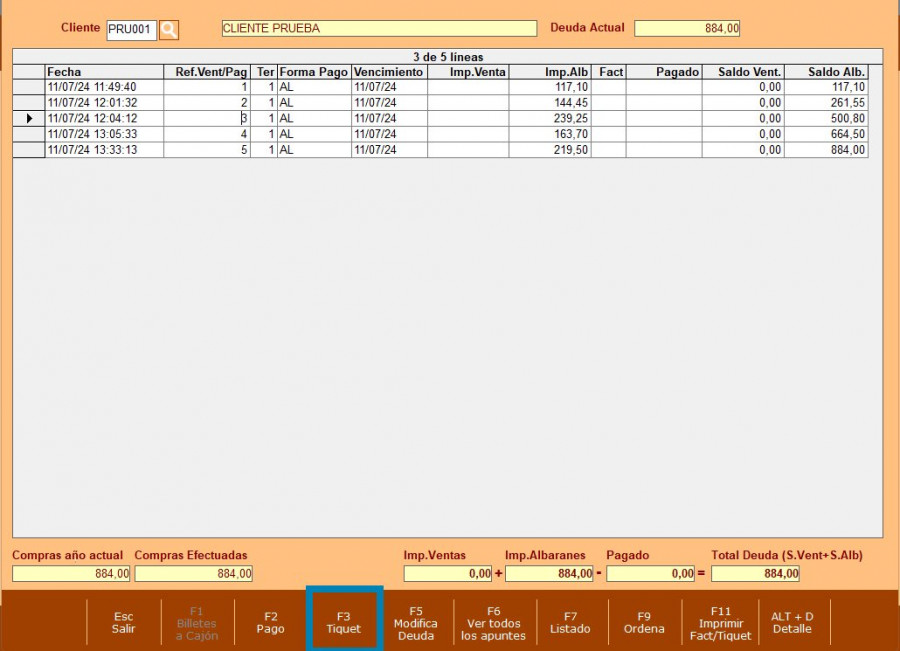The width and height of the screenshot is (900, 651).
Task: Select the F3 Tiquet button
Action: 344,622
